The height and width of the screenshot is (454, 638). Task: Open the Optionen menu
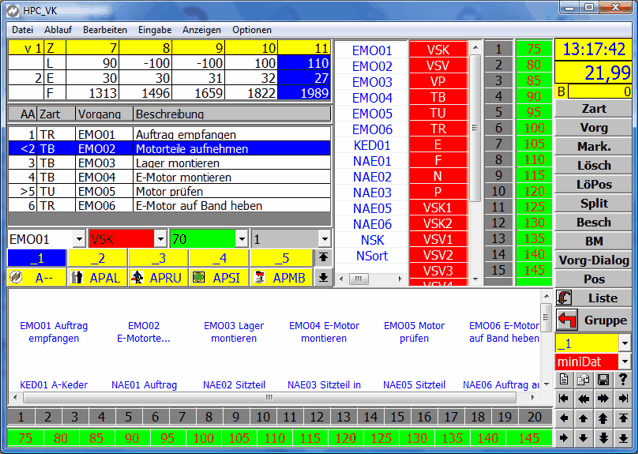[x=251, y=30]
